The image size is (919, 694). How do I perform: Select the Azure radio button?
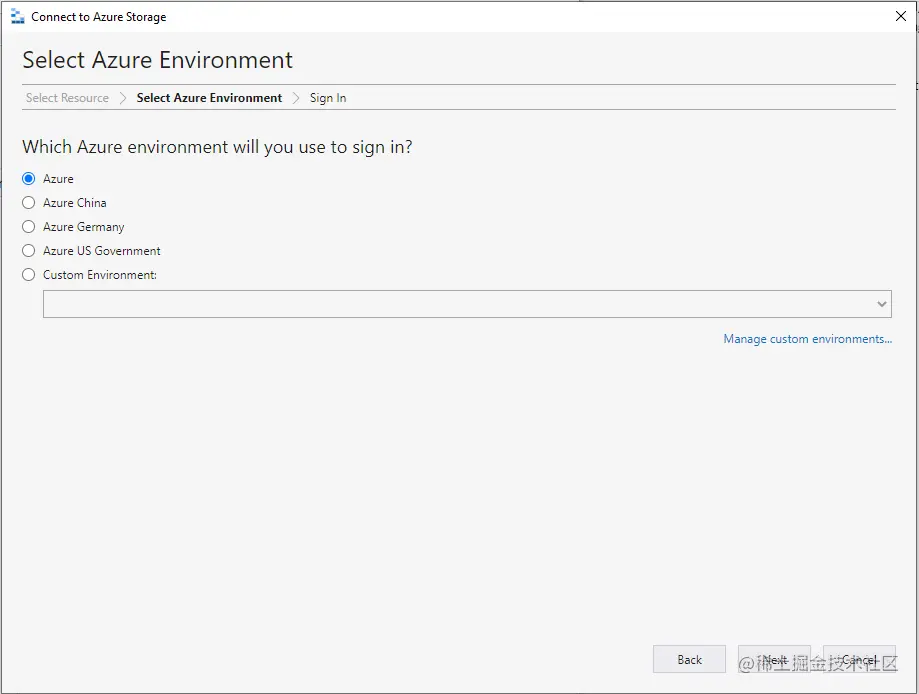tap(28, 178)
